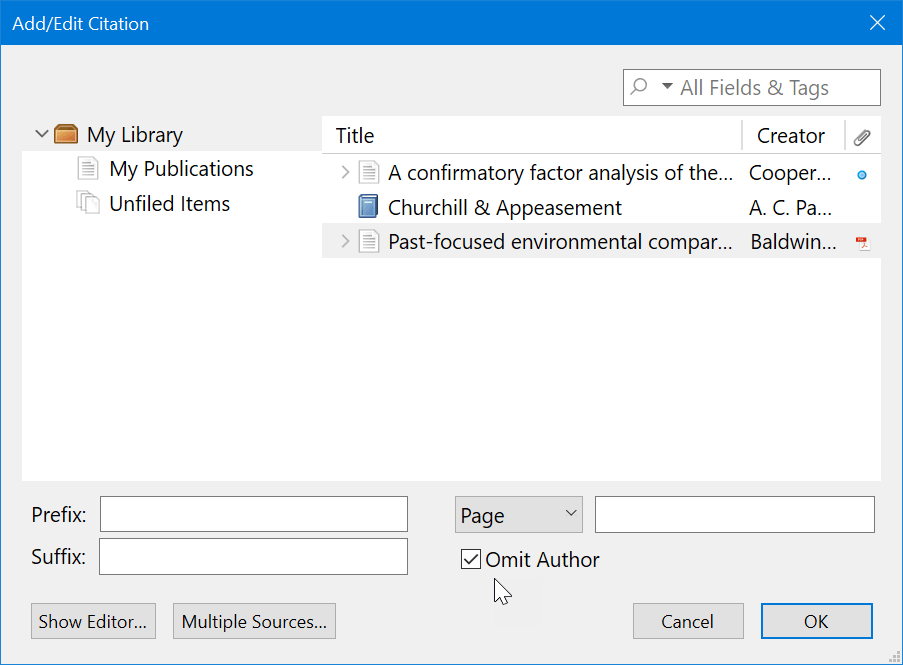903x665 pixels.
Task: Expand the confirmatory factor analysis item row
Action: point(346,172)
